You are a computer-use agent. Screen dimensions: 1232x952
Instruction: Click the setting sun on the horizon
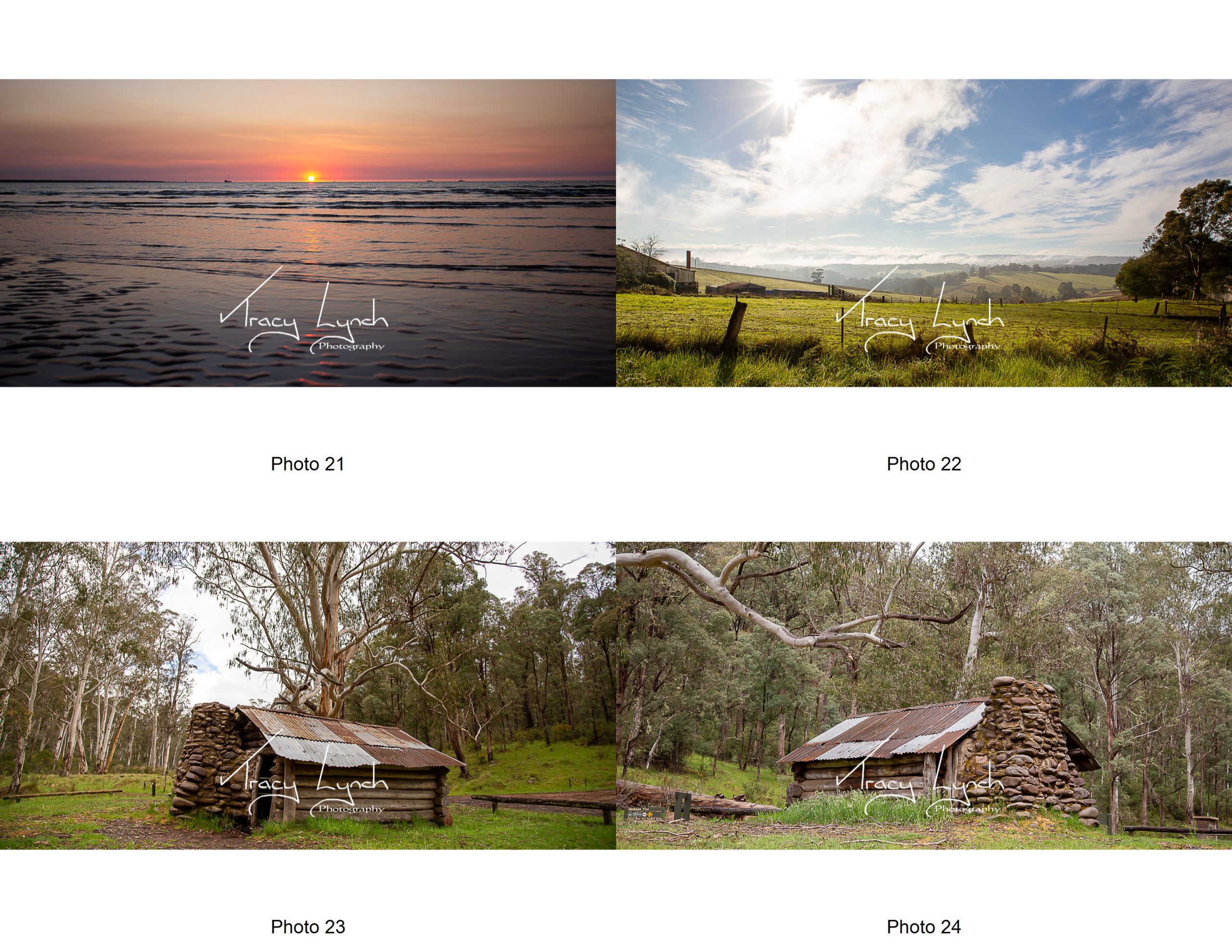point(310,178)
